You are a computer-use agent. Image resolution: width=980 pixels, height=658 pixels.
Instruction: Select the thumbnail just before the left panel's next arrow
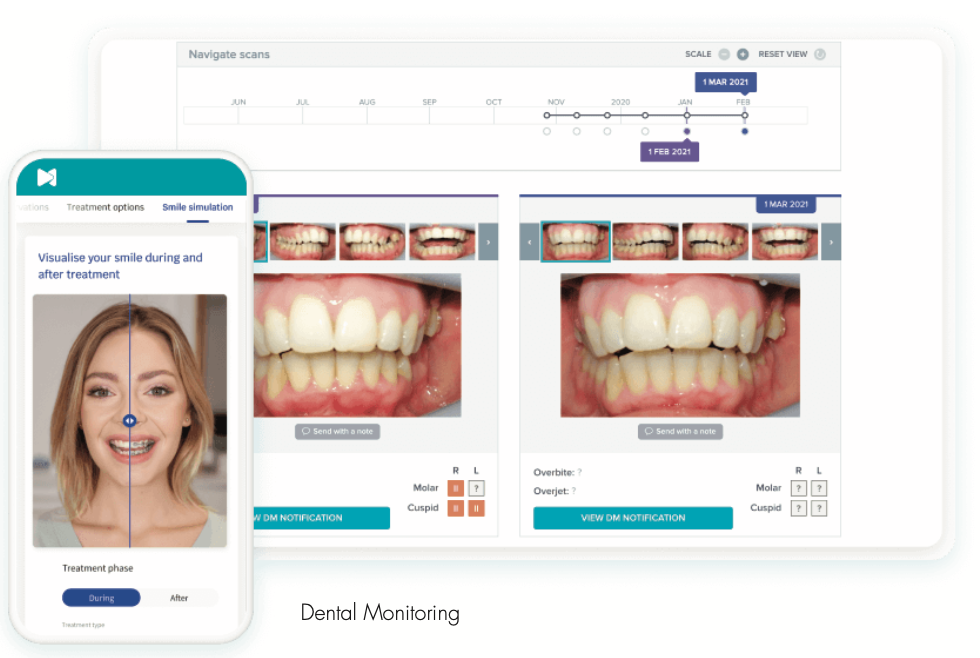442,241
